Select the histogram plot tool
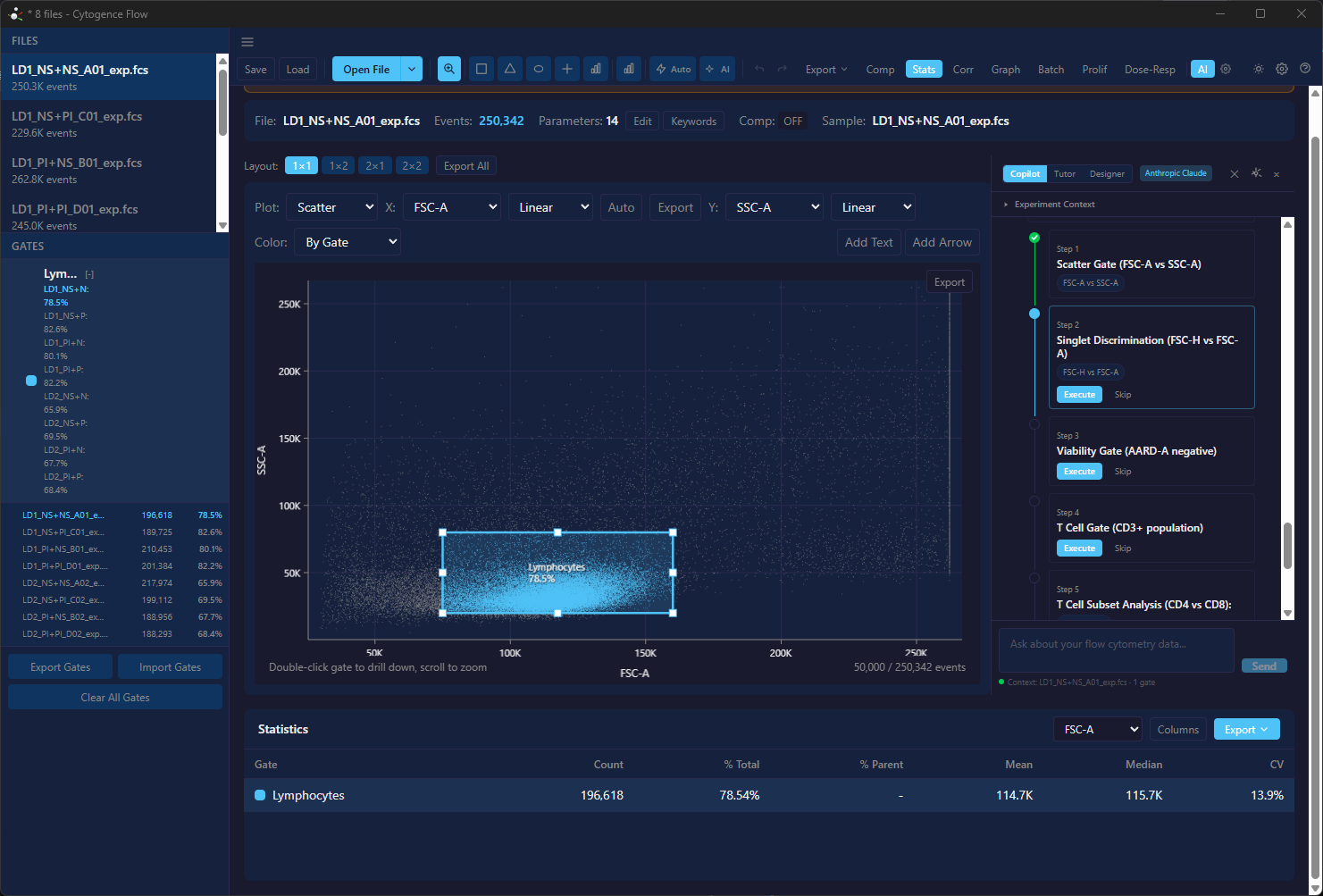Viewport: 1323px width, 896px height. coord(596,69)
